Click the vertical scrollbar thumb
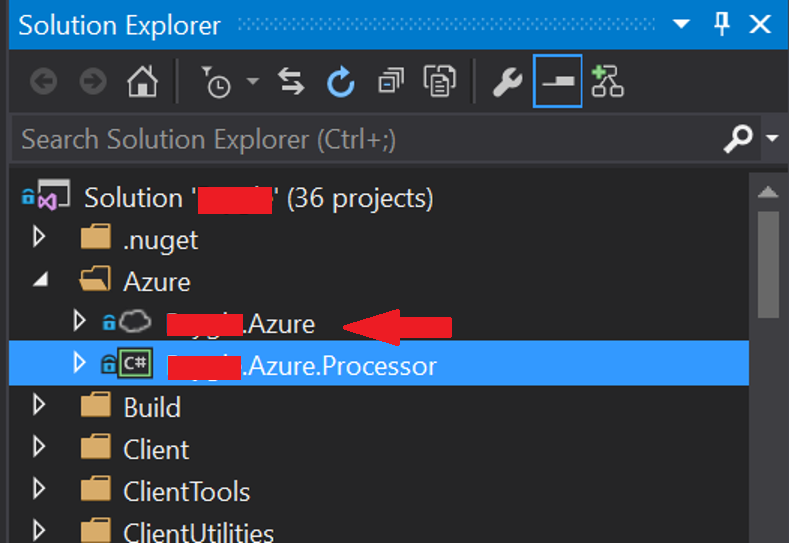 point(768,260)
